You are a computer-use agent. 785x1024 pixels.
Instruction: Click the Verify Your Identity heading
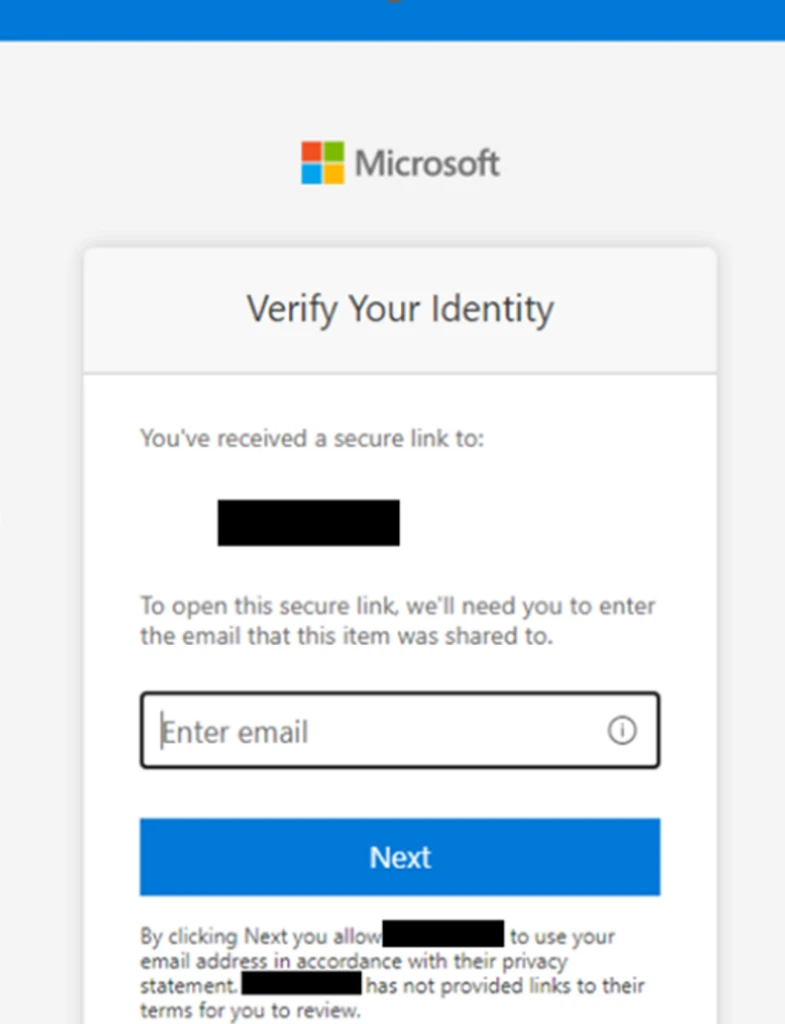[399, 309]
